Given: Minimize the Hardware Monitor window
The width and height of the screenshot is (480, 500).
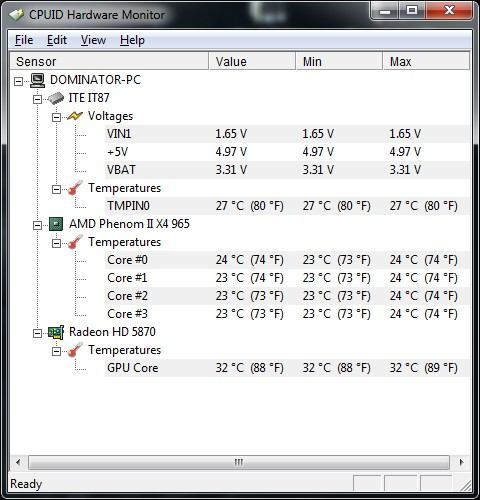Looking at the screenshot, I should (385, 11).
